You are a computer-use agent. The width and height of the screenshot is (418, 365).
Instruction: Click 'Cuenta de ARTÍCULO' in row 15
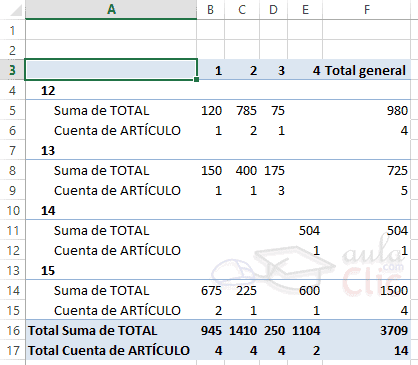coord(117,310)
